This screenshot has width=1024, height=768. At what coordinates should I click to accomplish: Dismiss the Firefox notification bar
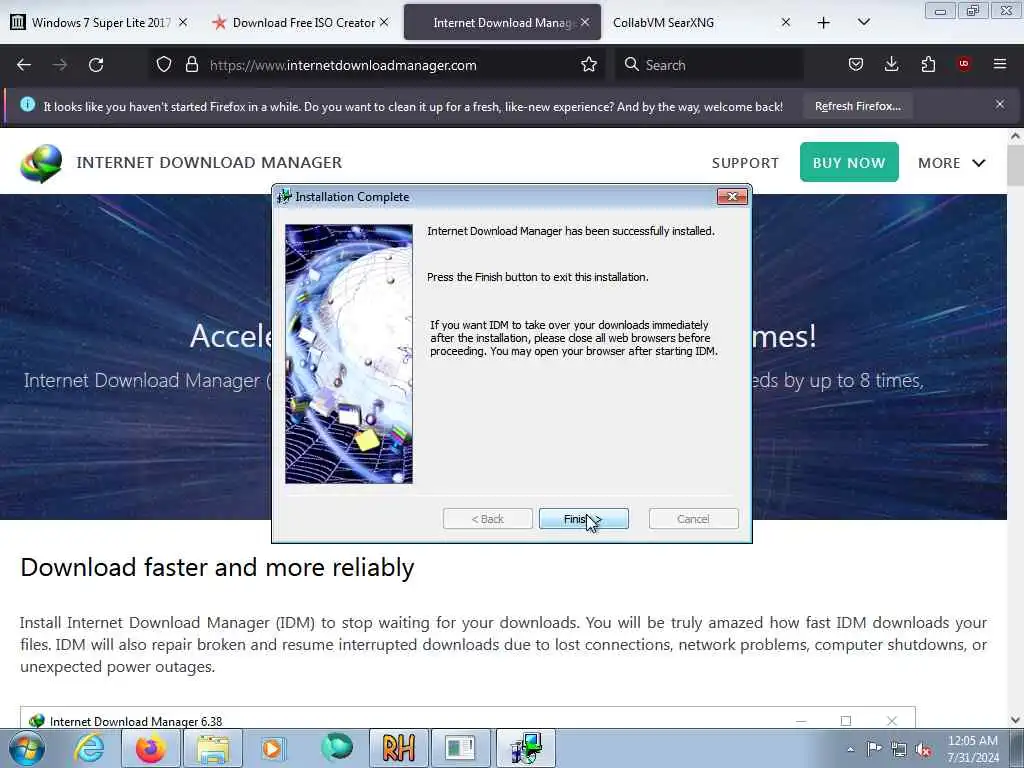coord(1000,104)
